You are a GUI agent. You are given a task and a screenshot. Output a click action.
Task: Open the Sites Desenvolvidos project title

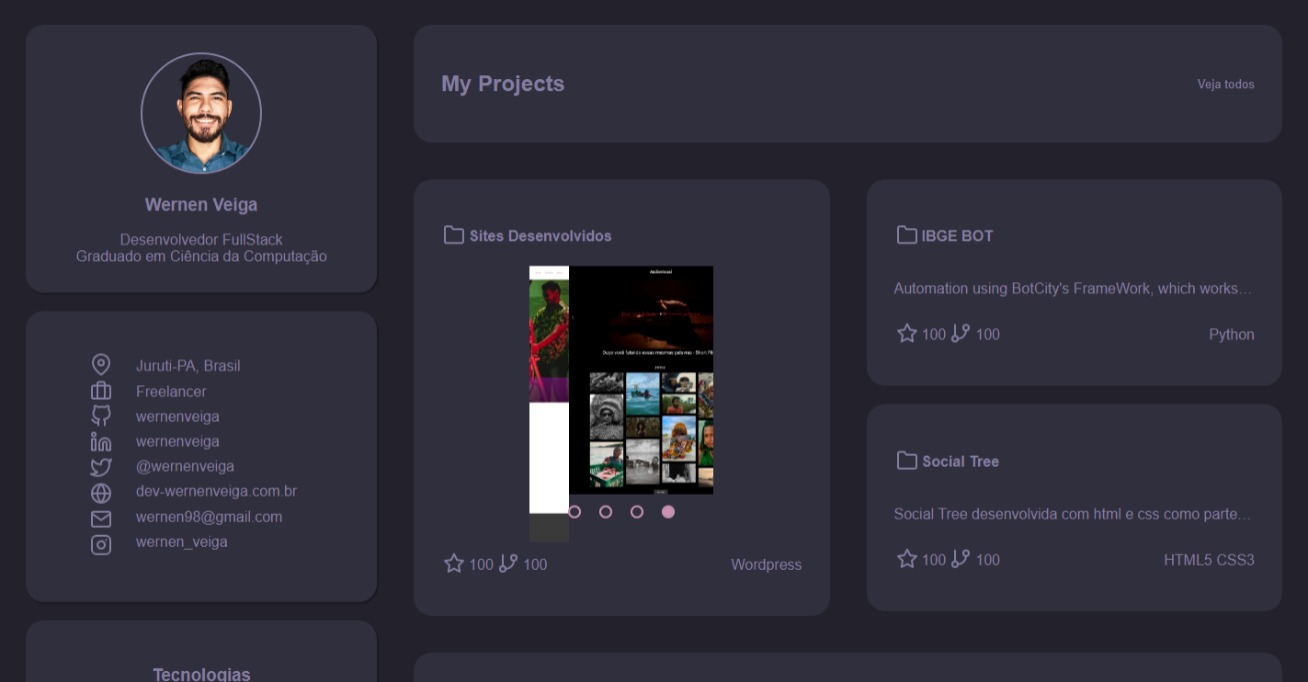(x=540, y=236)
